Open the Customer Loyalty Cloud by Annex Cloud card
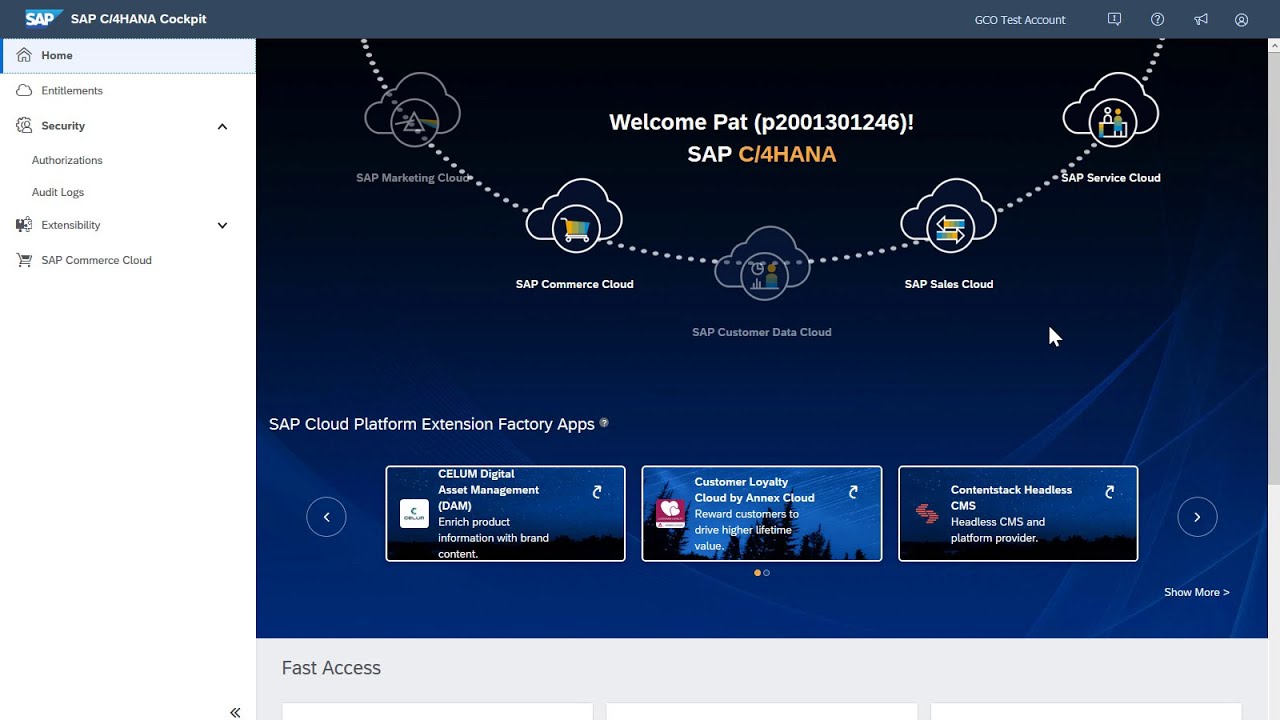Viewport: 1280px width, 720px height. (x=762, y=514)
